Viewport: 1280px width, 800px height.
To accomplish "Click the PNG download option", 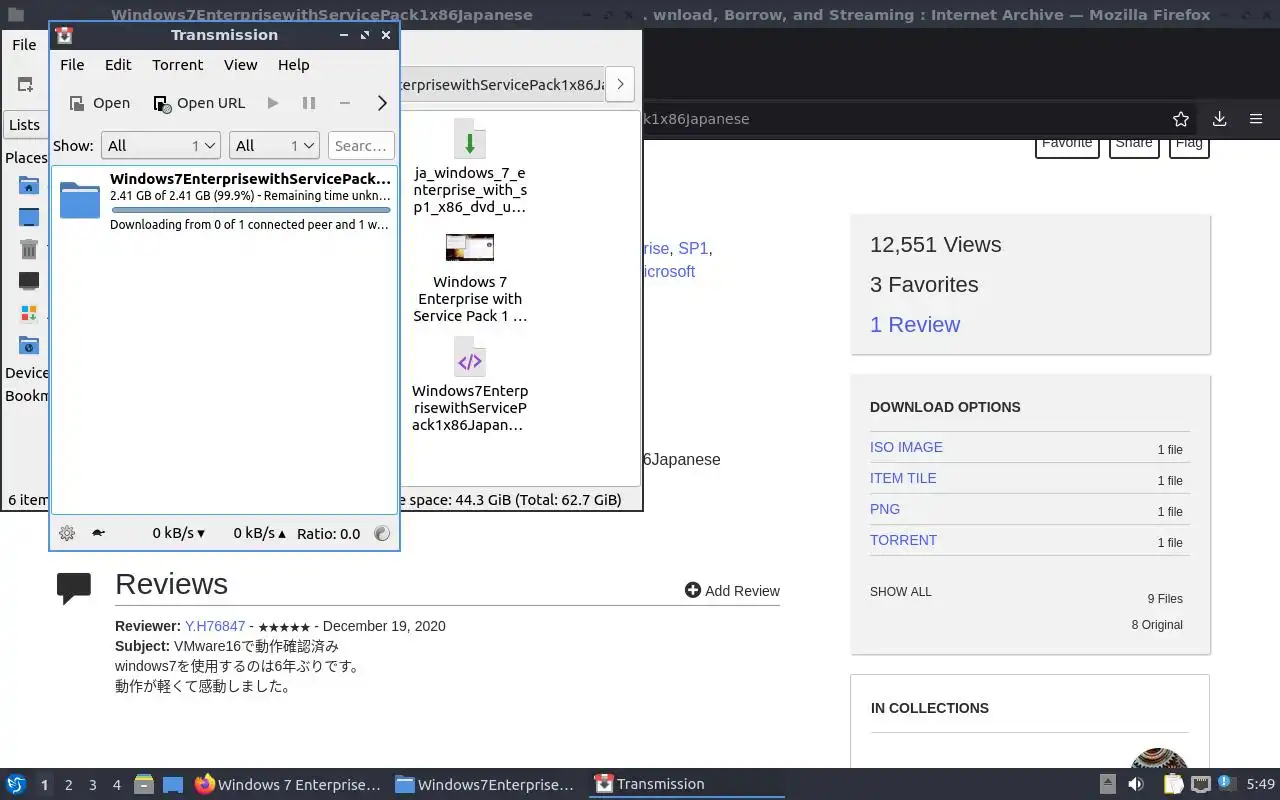I will [x=885, y=509].
